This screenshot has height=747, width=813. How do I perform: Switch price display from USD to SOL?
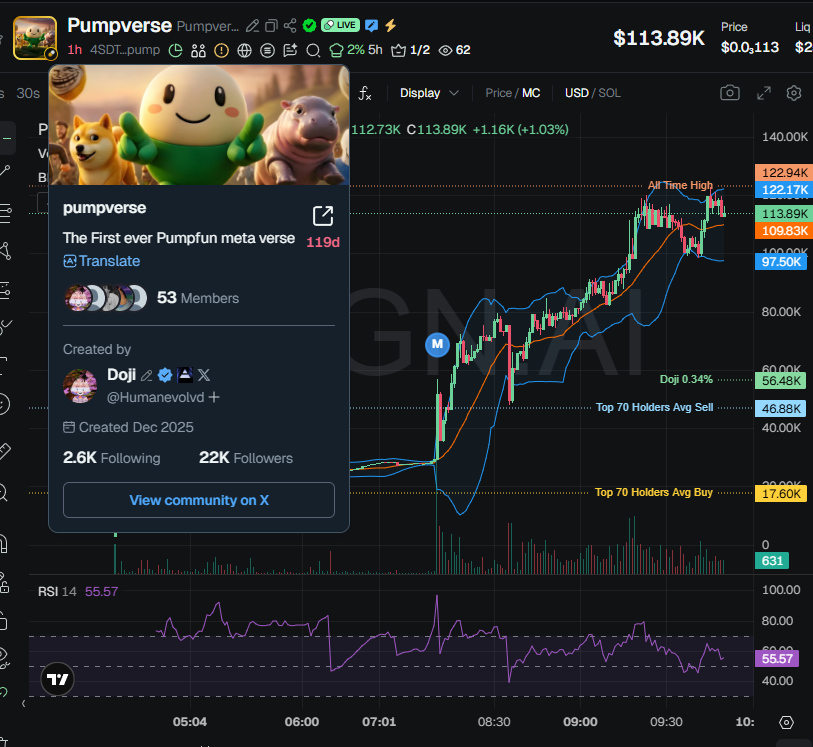point(612,92)
